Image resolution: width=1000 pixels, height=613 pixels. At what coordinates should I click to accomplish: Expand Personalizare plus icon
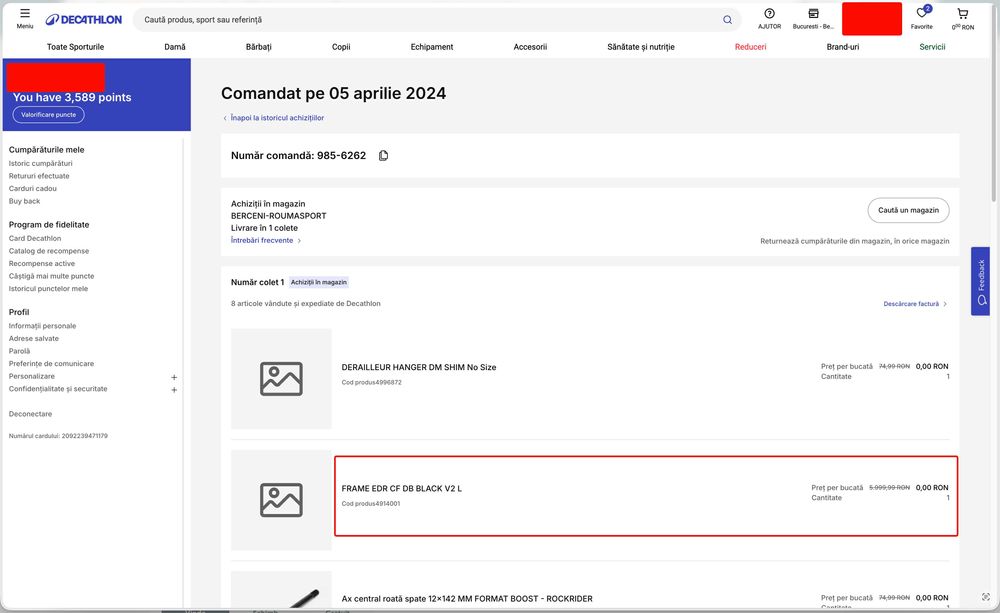tap(174, 377)
